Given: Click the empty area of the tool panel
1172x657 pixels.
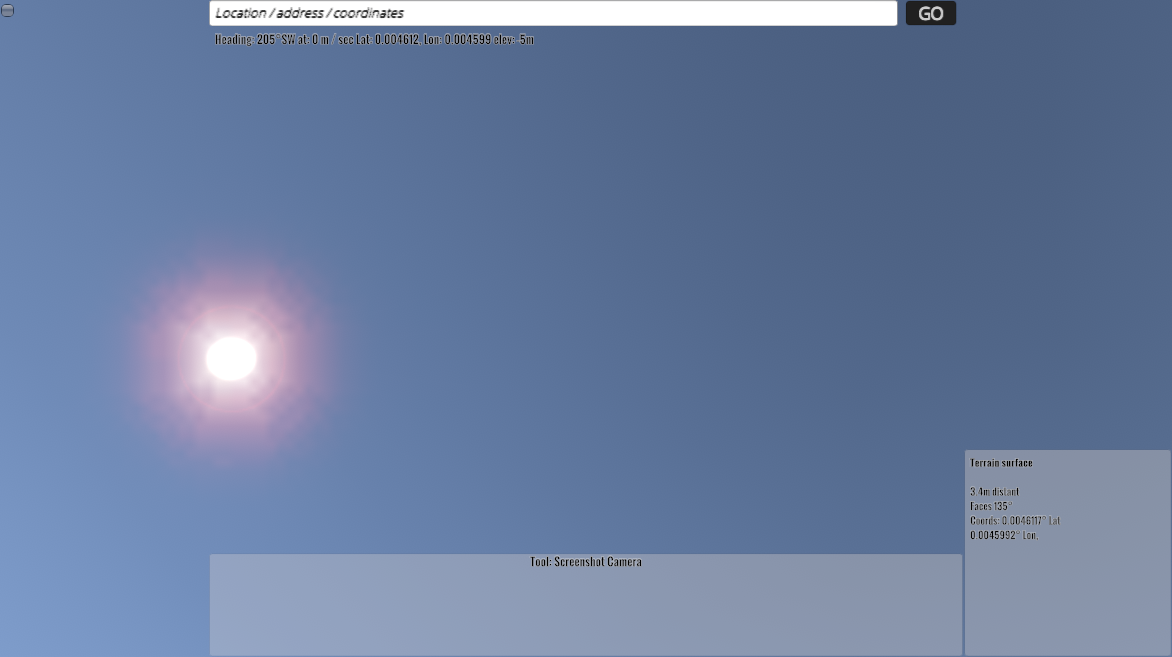Looking at the screenshot, I should (x=586, y=615).
